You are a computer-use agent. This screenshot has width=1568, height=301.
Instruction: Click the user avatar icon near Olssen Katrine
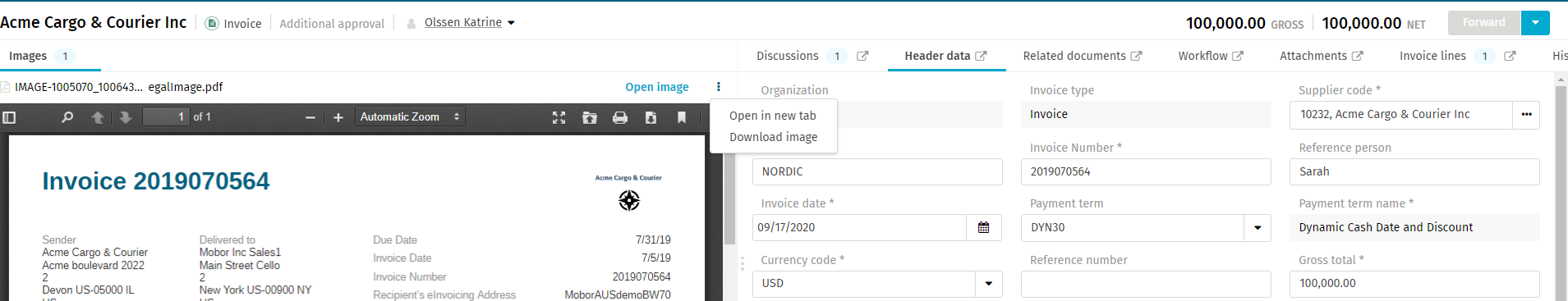click(412, 24)
